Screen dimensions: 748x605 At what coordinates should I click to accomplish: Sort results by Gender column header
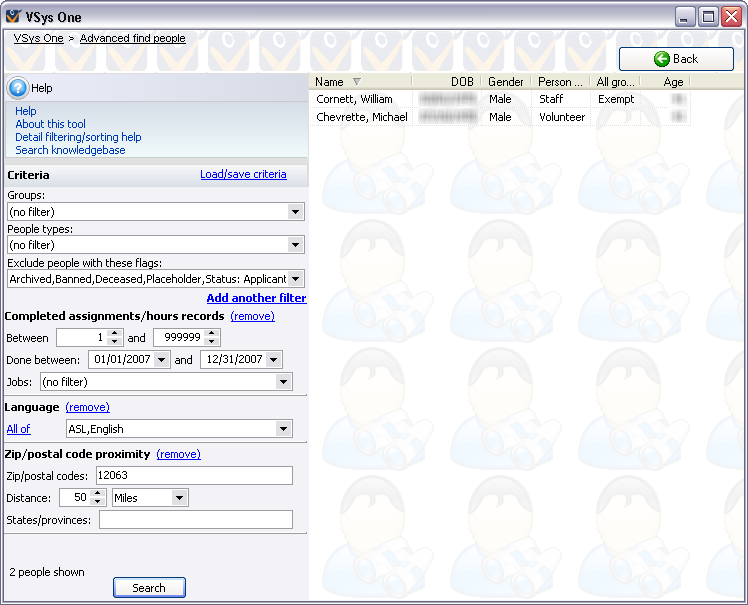pyautogui.click(x=506, y=82)
